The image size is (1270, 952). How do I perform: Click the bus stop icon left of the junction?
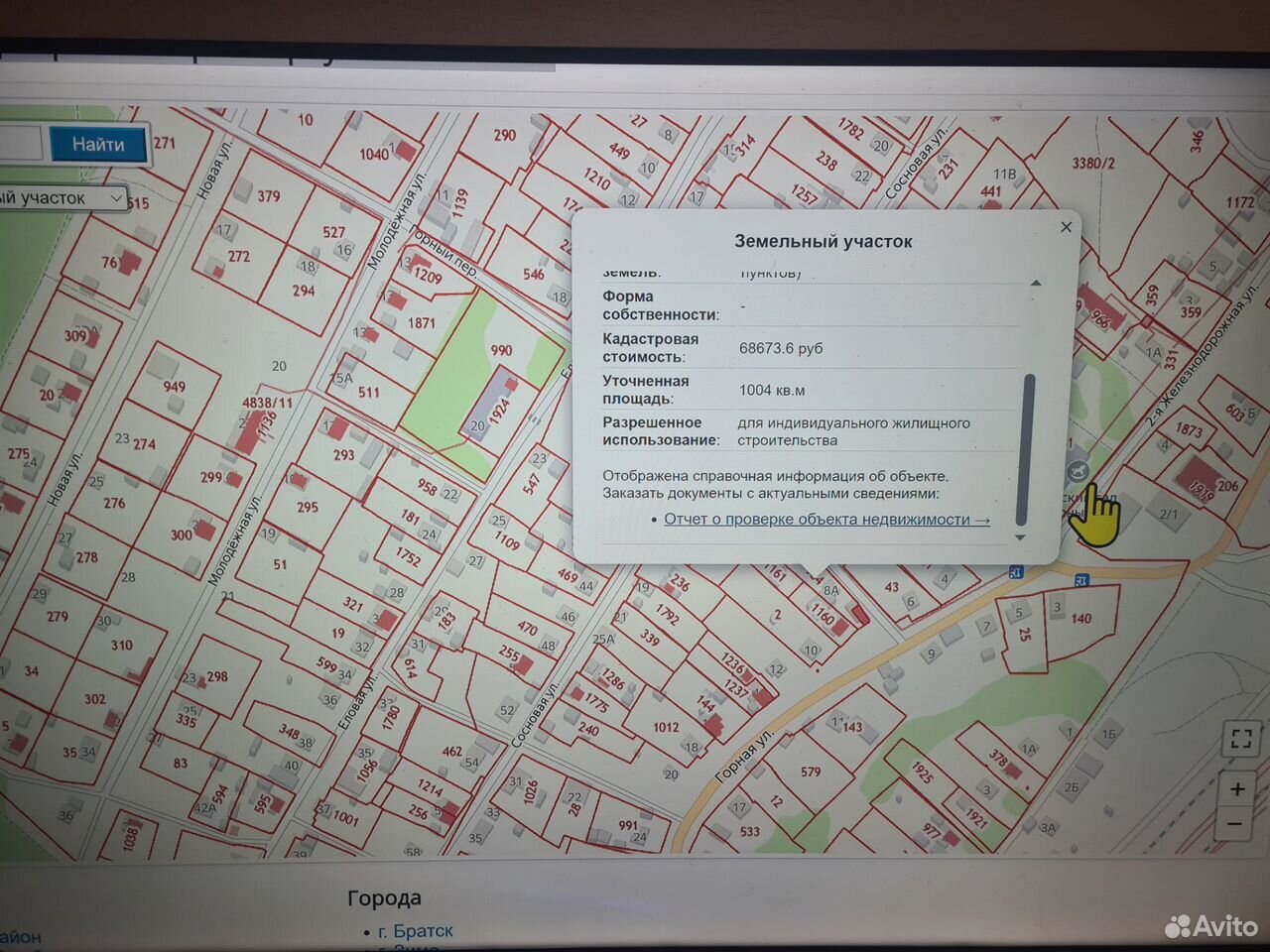tap(1015, 572)
